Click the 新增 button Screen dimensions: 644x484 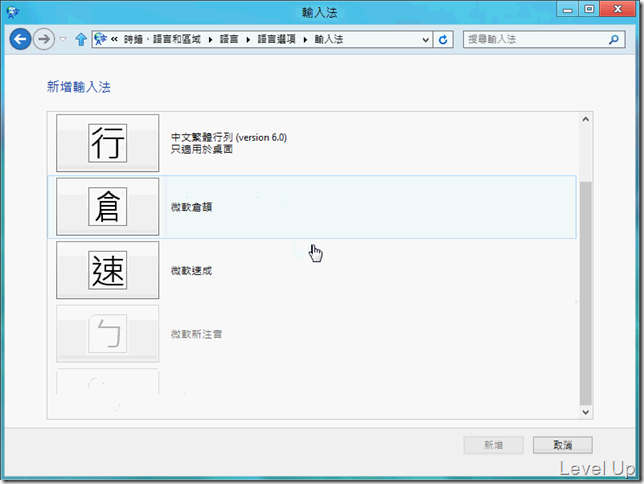pyautogui.click(x=493, y=445)
